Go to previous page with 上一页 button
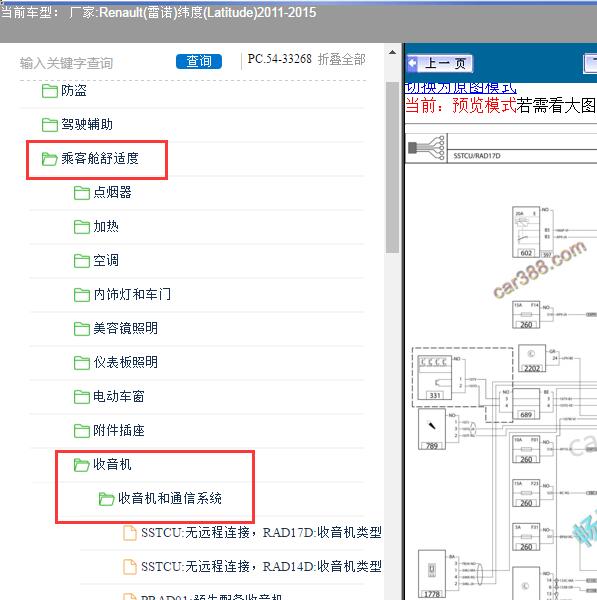The image size is (597, 600). tap(440, 64)
